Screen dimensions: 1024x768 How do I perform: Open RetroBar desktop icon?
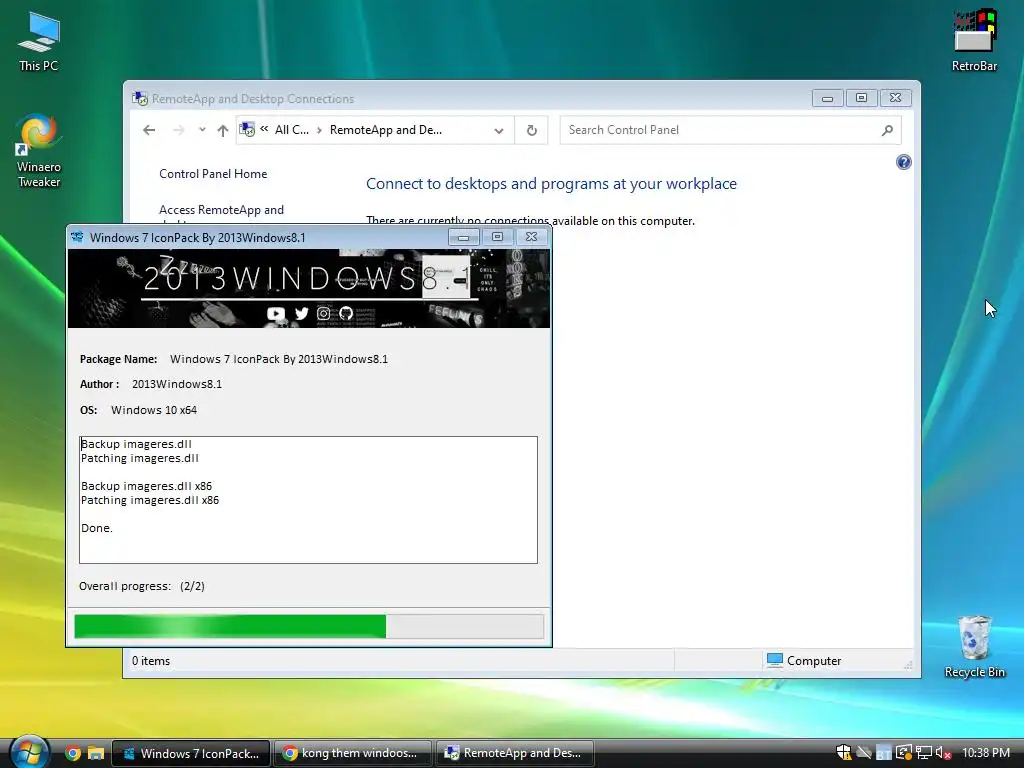pos(974,40)
